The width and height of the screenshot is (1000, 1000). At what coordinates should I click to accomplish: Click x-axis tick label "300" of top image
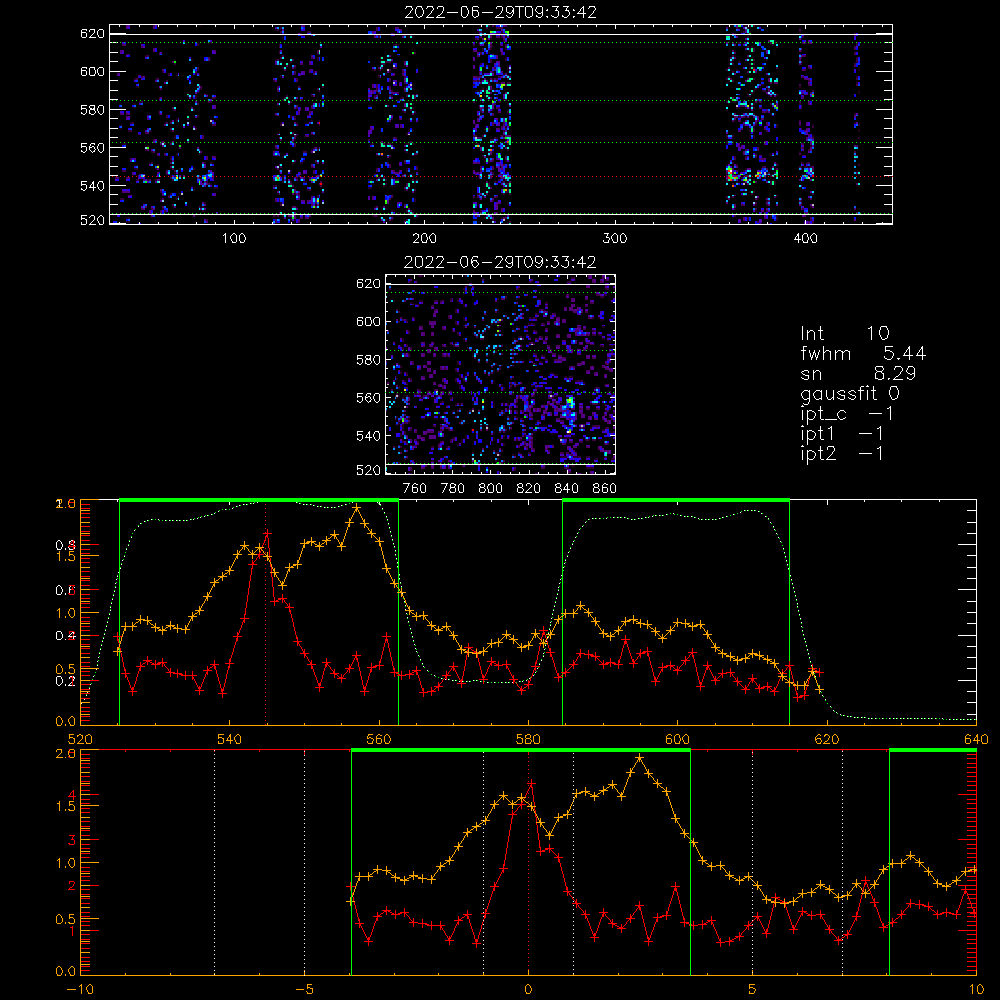(x=615, y=239)
